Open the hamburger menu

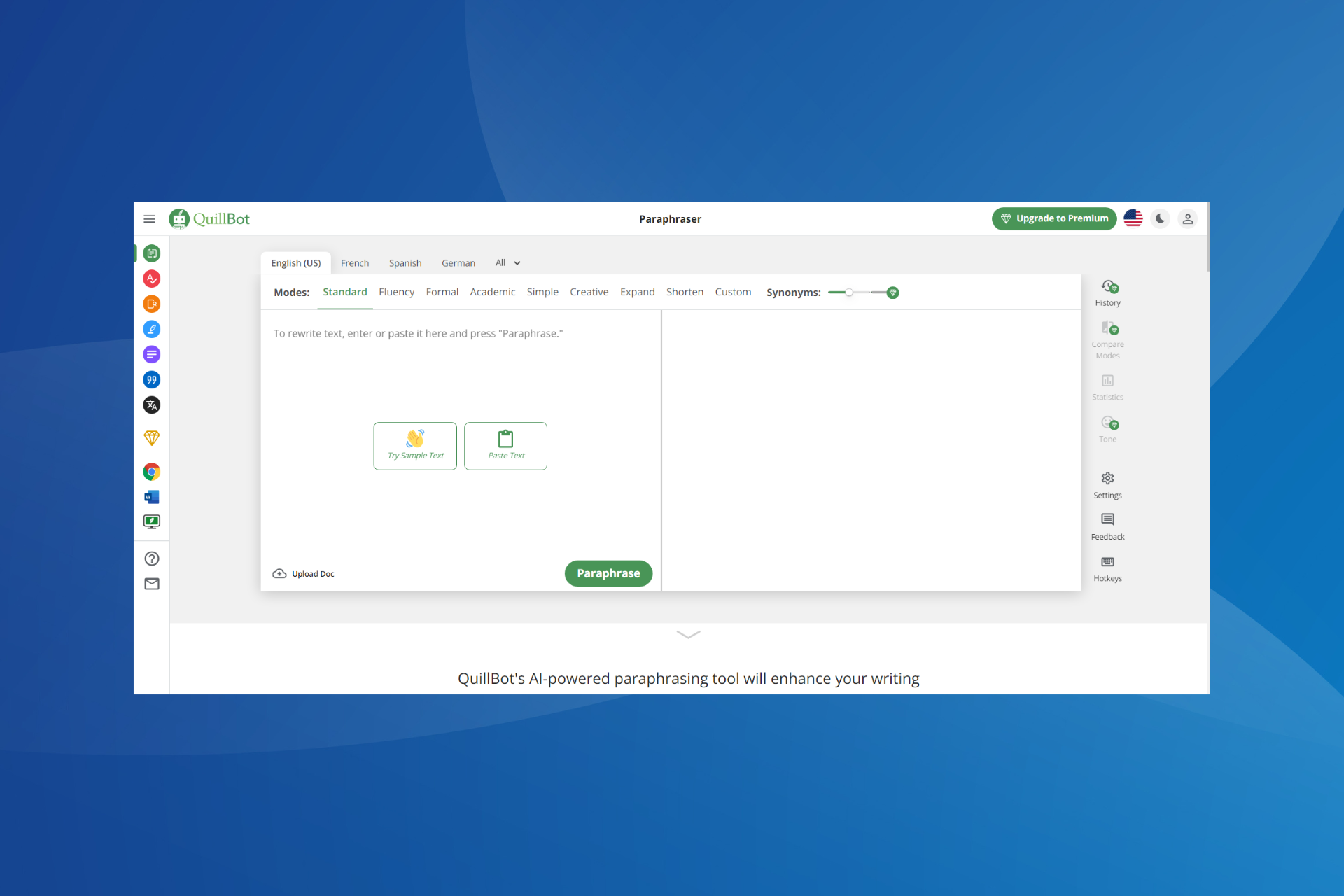coord(149,219)
